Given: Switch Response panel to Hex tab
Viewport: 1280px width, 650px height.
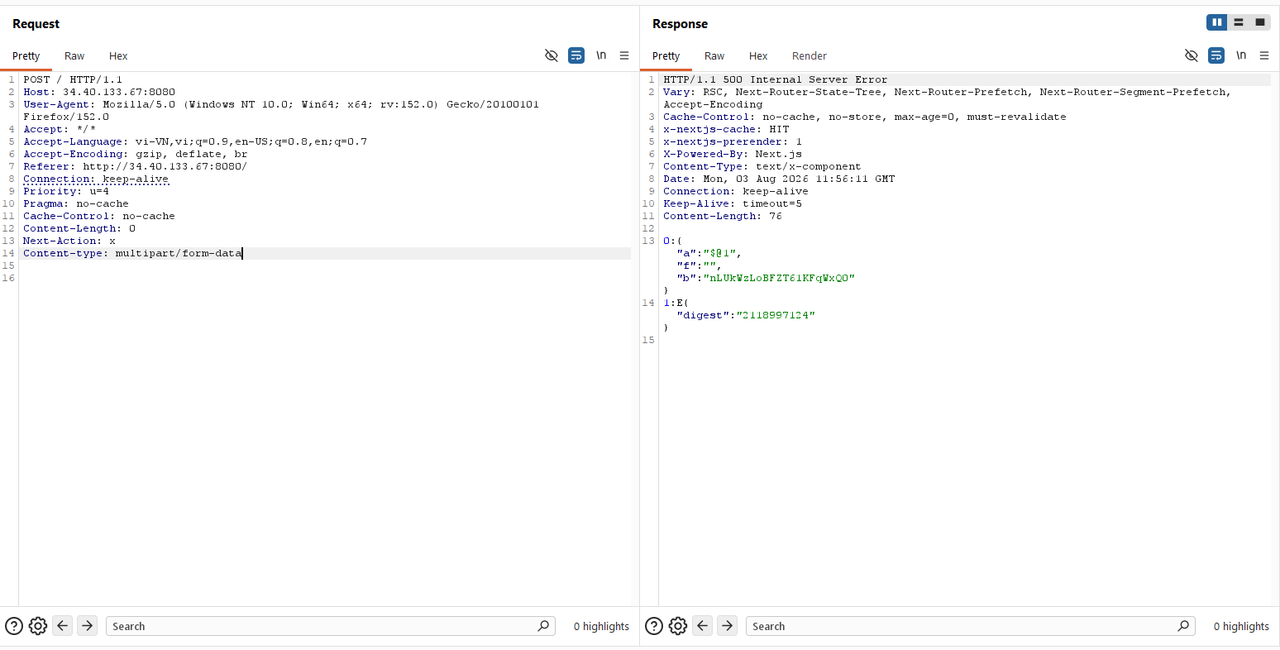Looking at the screenshot, I should click(758, 56).
